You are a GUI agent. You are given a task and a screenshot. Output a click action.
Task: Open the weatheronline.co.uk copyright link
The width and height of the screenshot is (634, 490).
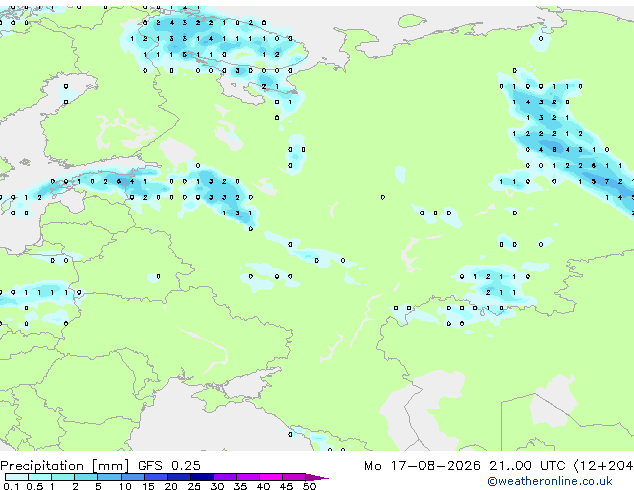[550, 481]
